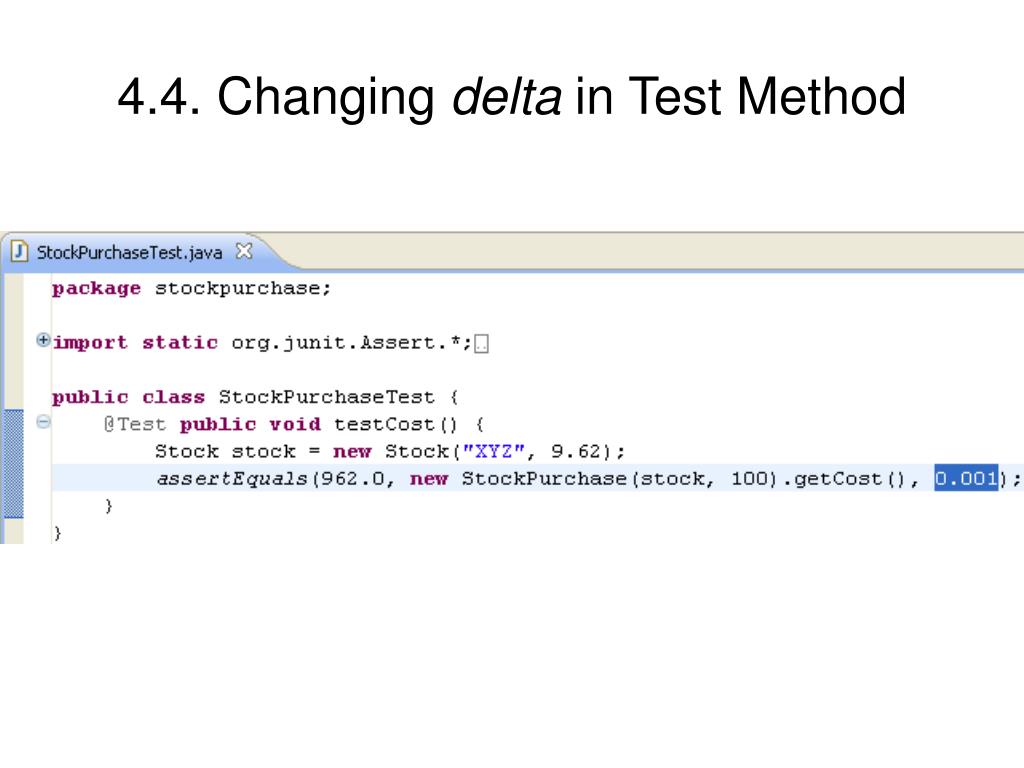Click the StockPurchase constructor call

point(544,479)
